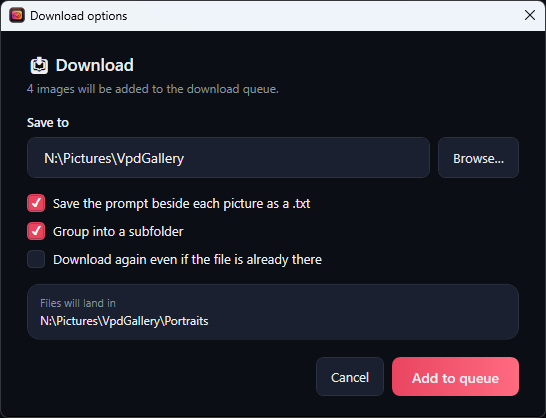Click the 'Download options' window title
The height and width of the screenshot is (418, 546).
[x=79, y=16]
